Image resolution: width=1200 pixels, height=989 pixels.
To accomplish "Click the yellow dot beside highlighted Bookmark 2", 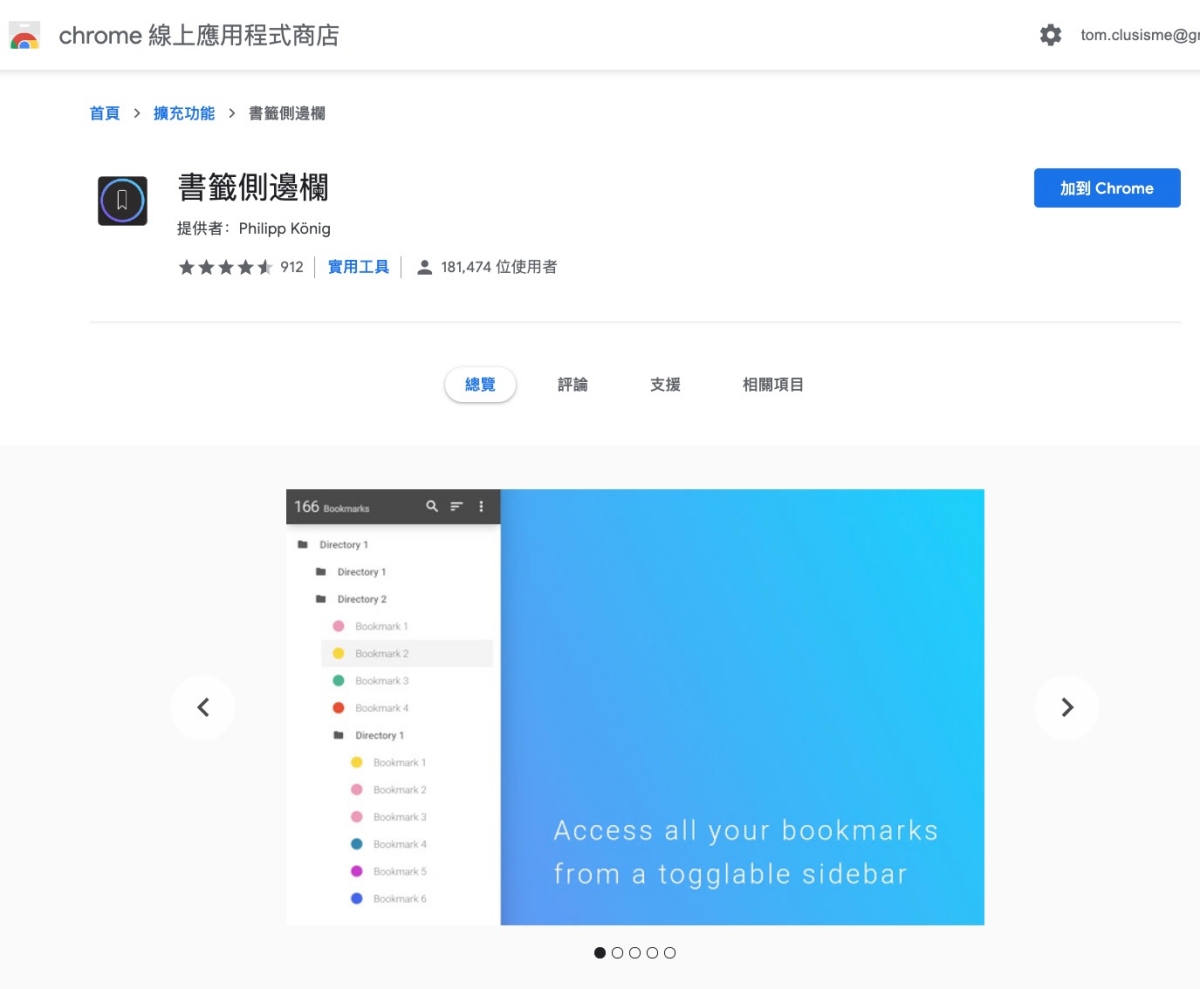I will (x=338, y=653).
